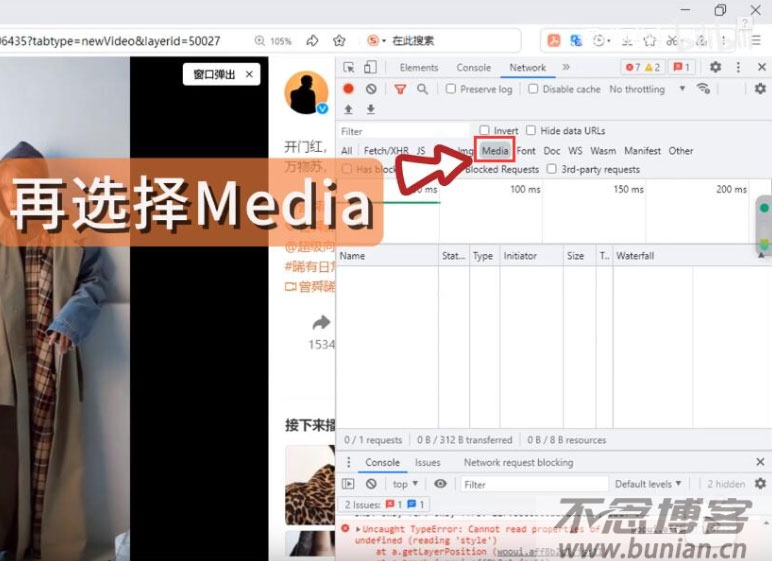772x561 pixels.
Task: Sort requests by the Name column header
Action: tap(387, 256)
